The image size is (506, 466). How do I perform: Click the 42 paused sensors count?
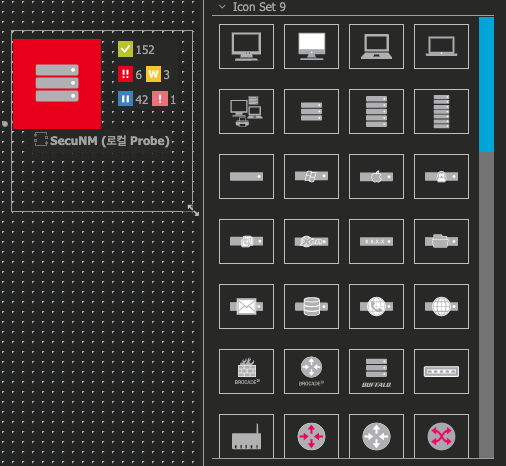click(142, 99)
